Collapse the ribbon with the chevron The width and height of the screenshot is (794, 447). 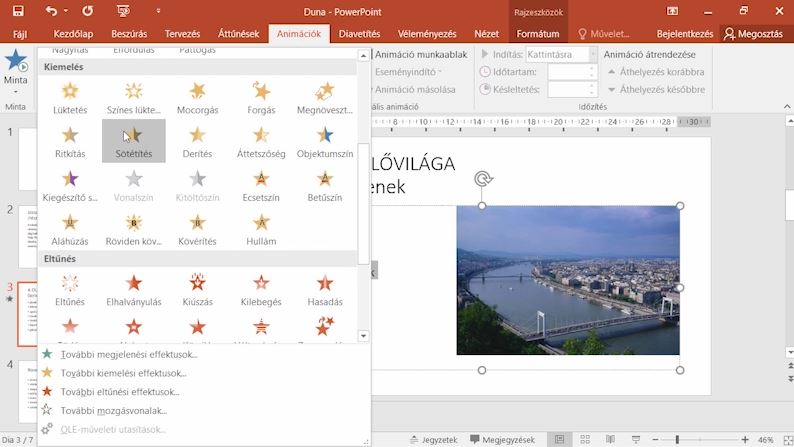(x=787, y=106)
